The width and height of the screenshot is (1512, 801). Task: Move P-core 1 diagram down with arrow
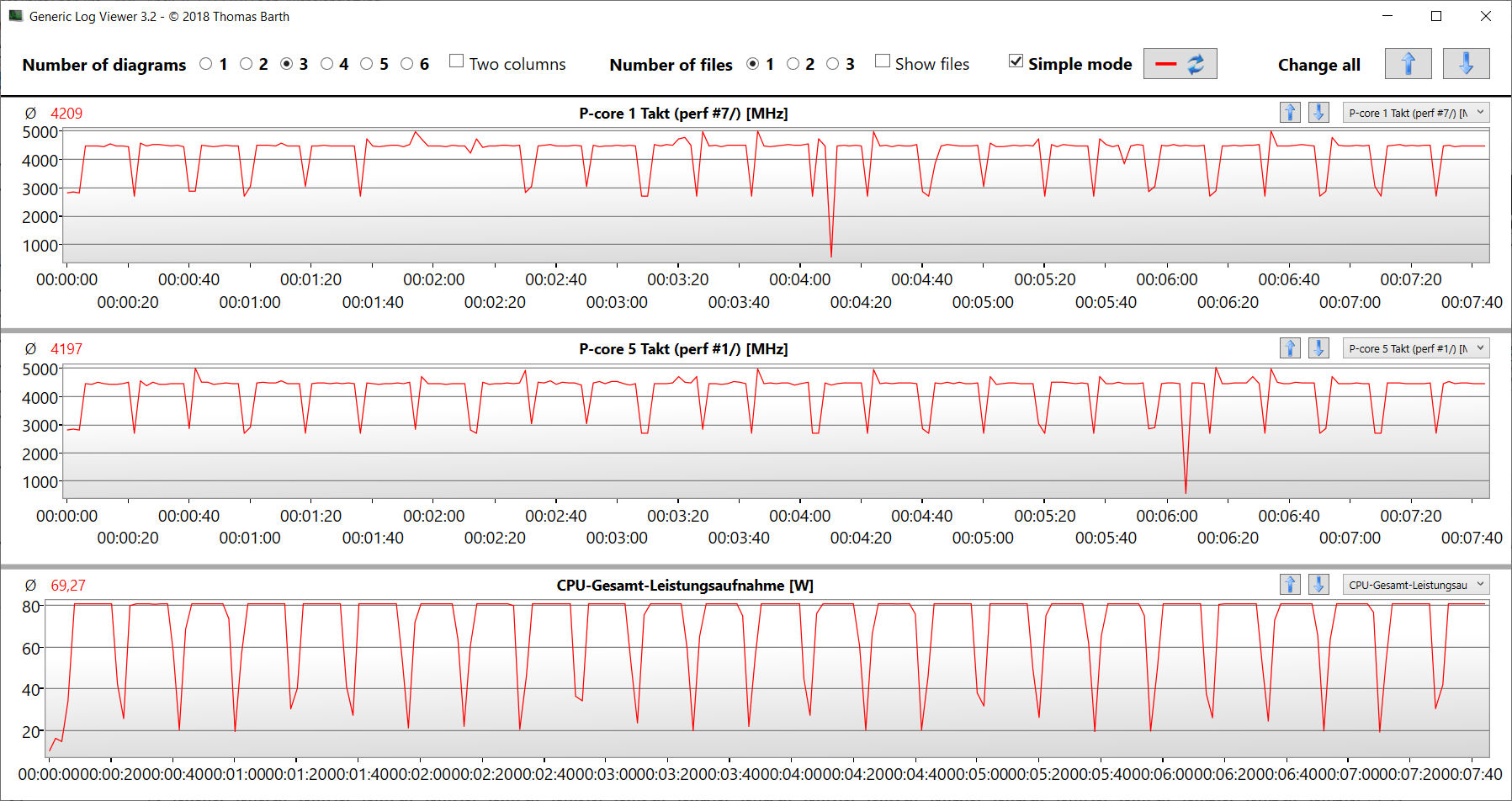pos(1318,113)
